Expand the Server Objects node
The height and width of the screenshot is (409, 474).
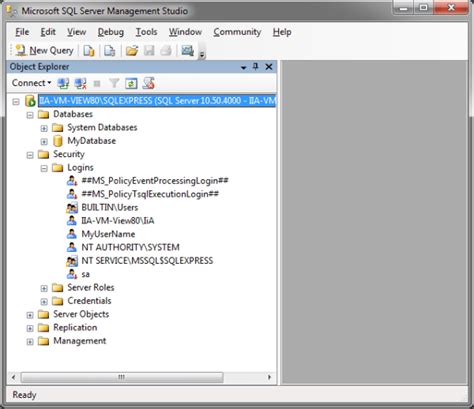pyautogui.click(x=30, y=315)
